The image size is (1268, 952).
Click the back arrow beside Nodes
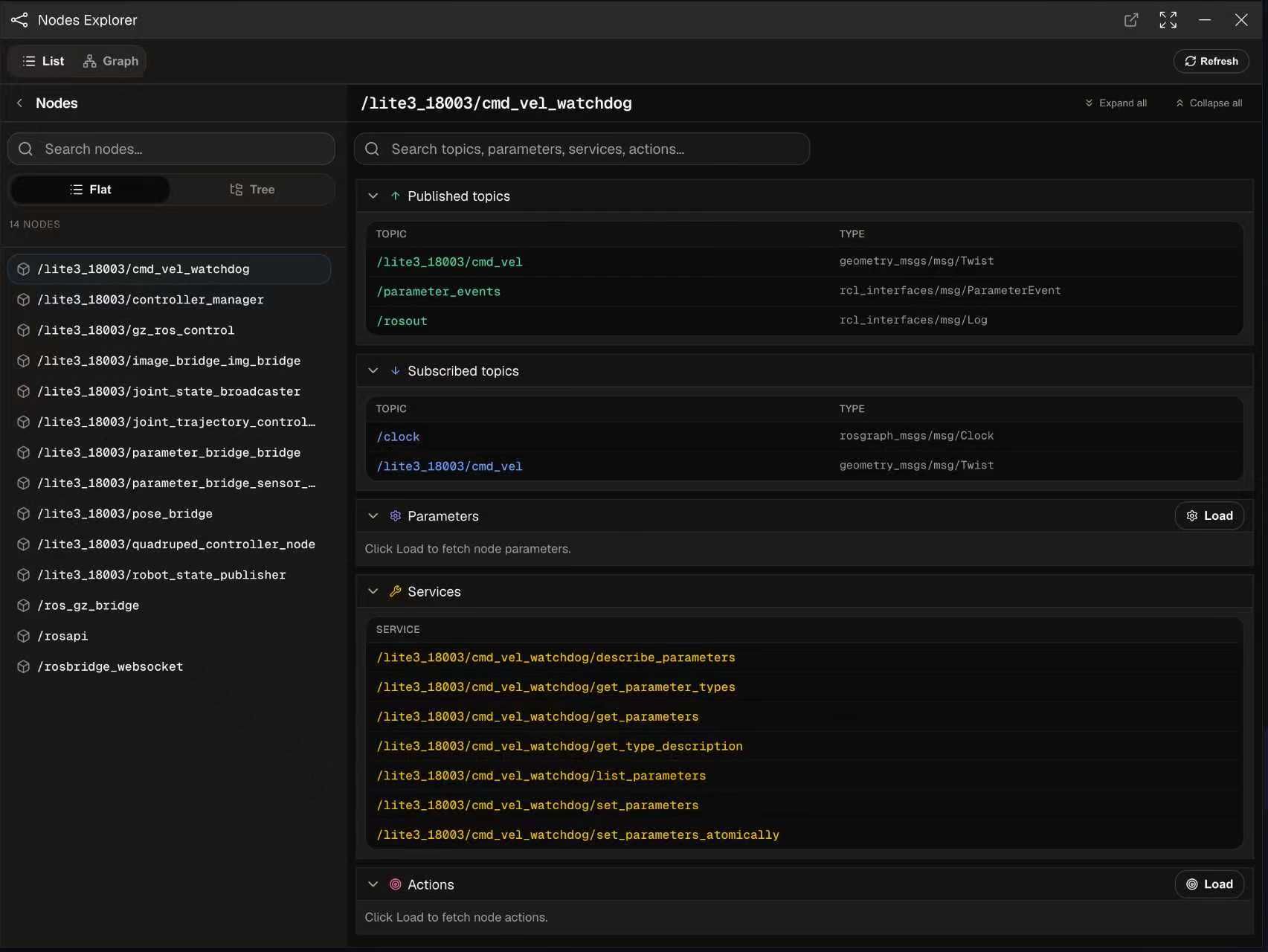point(20,103)
